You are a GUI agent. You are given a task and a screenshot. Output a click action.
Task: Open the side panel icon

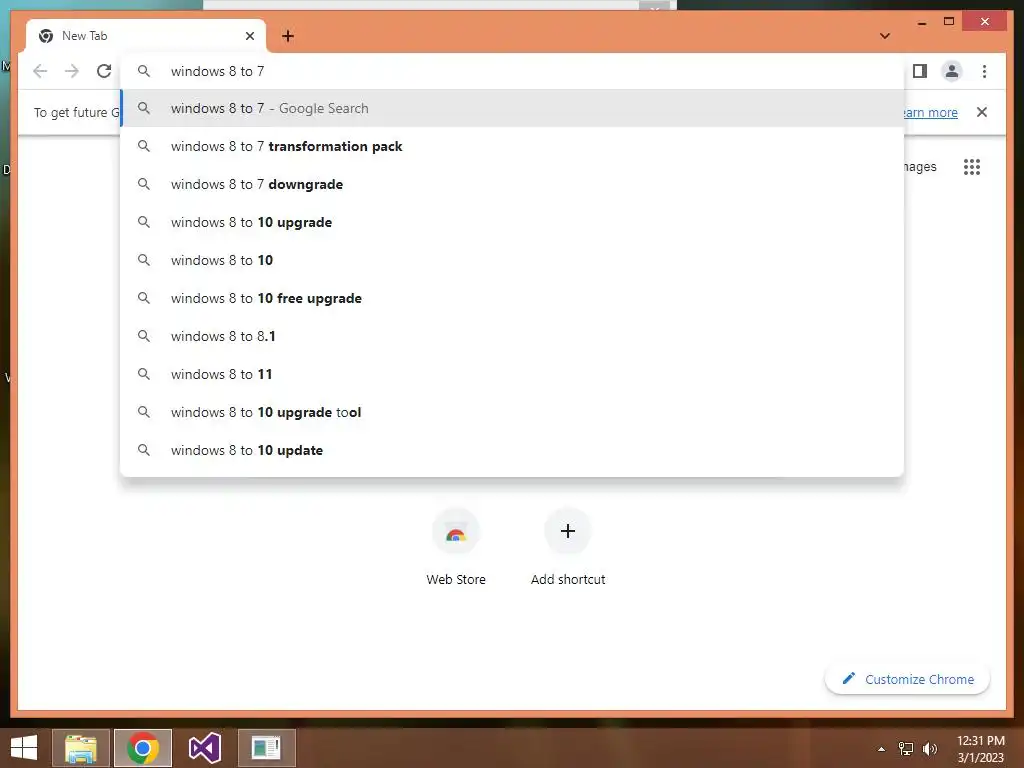pos(920,71)
